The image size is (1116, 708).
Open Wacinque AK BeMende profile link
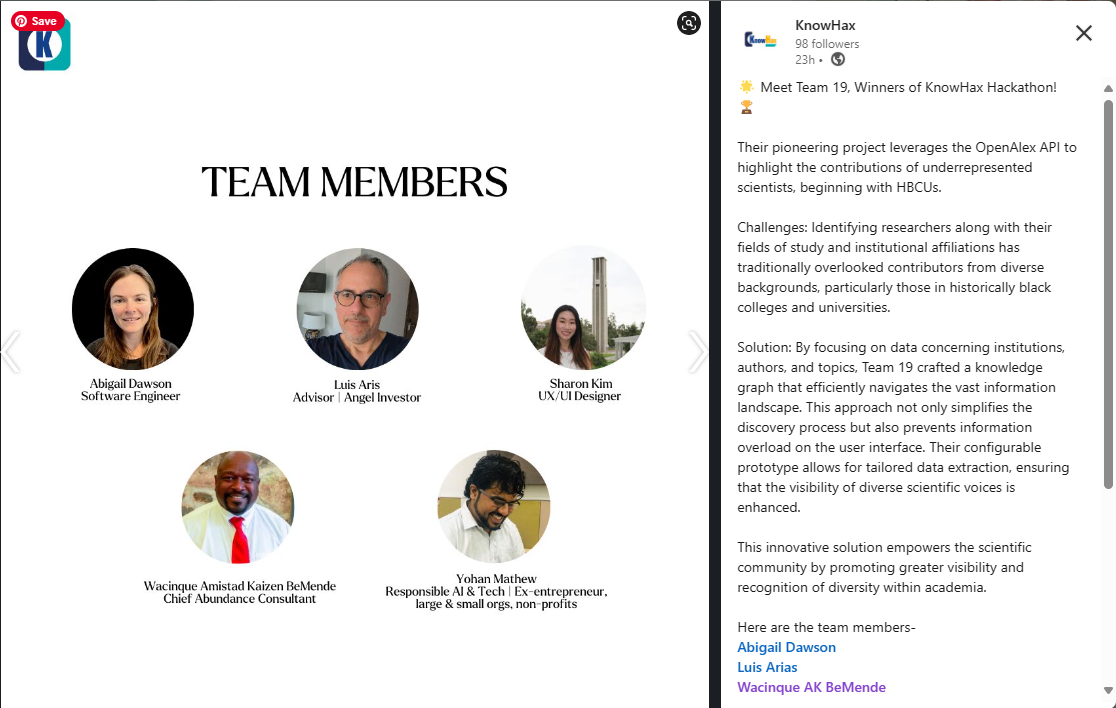click(x=811, y=687)
